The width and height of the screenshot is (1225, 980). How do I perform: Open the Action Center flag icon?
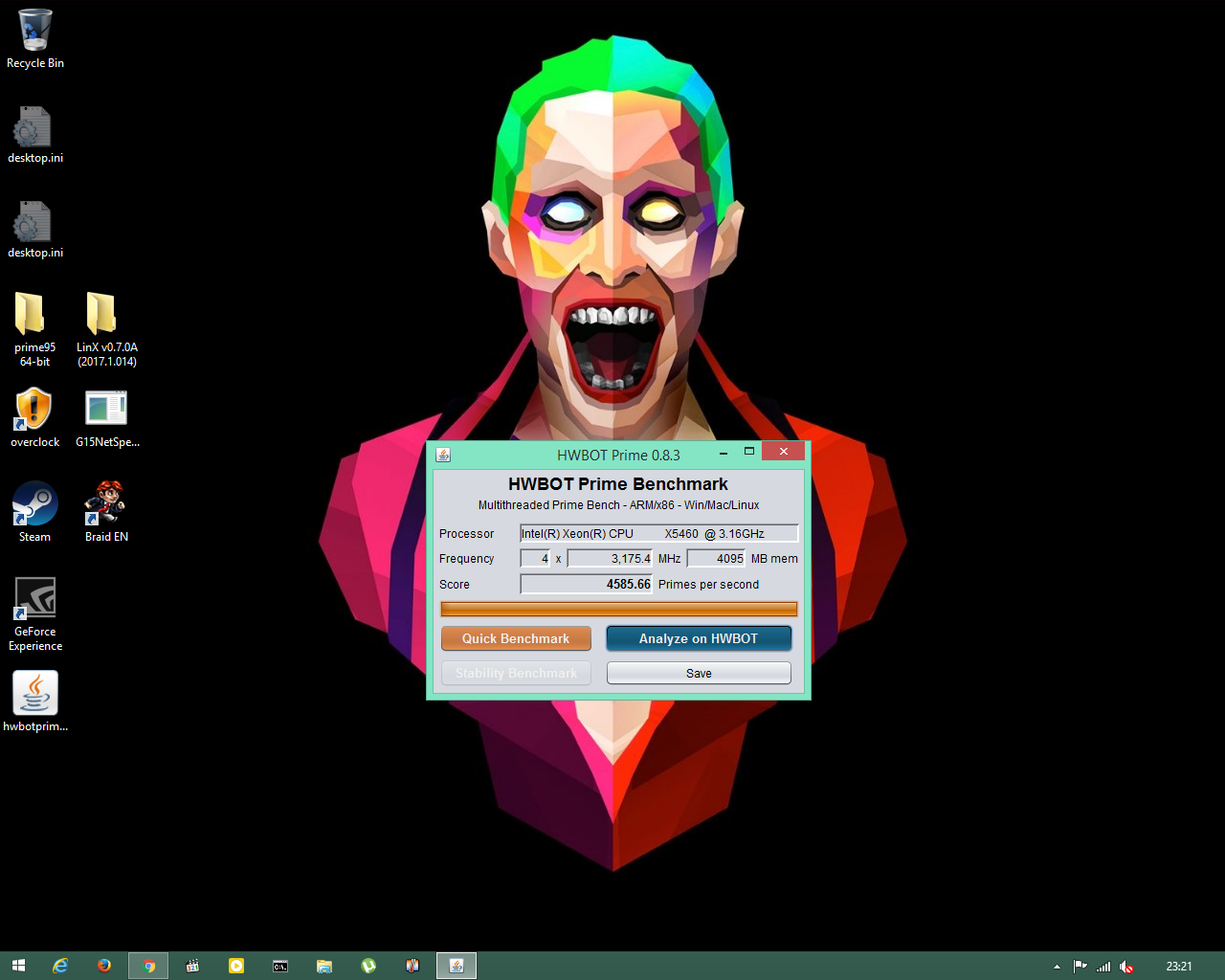[x=1080, y=967]
